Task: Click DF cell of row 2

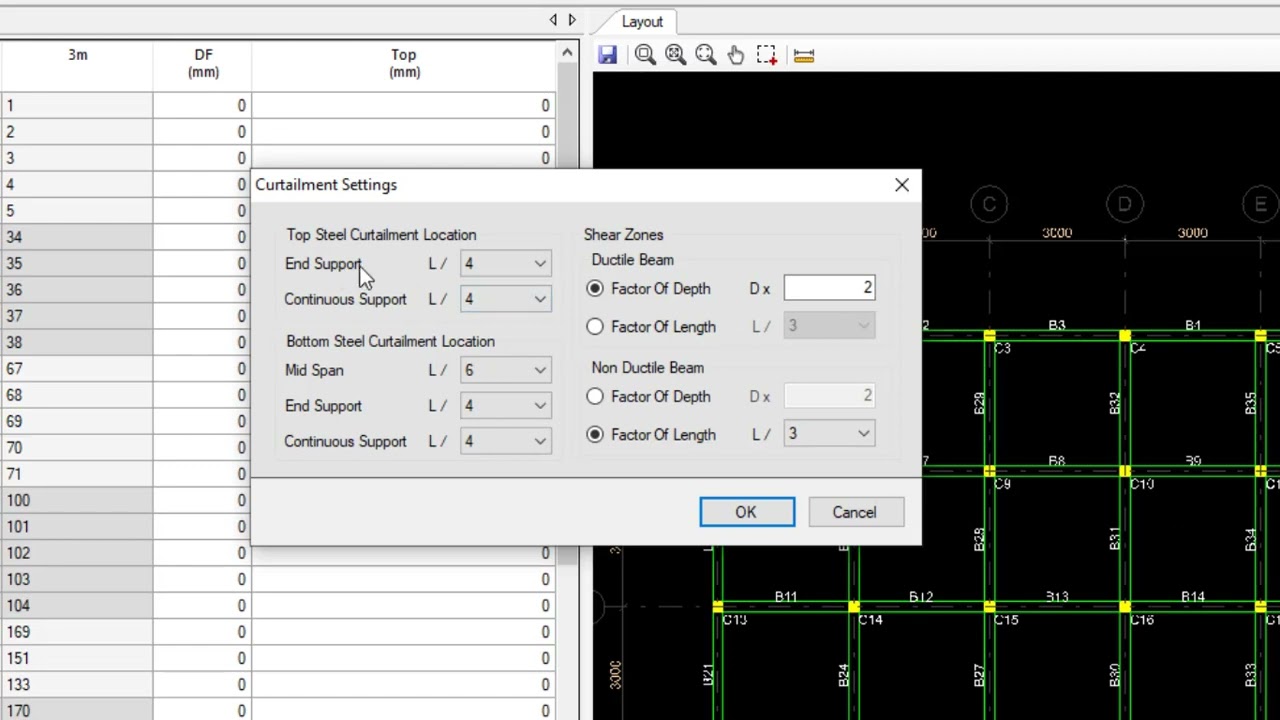Action: pyautogui.click(x=202, y=132)
